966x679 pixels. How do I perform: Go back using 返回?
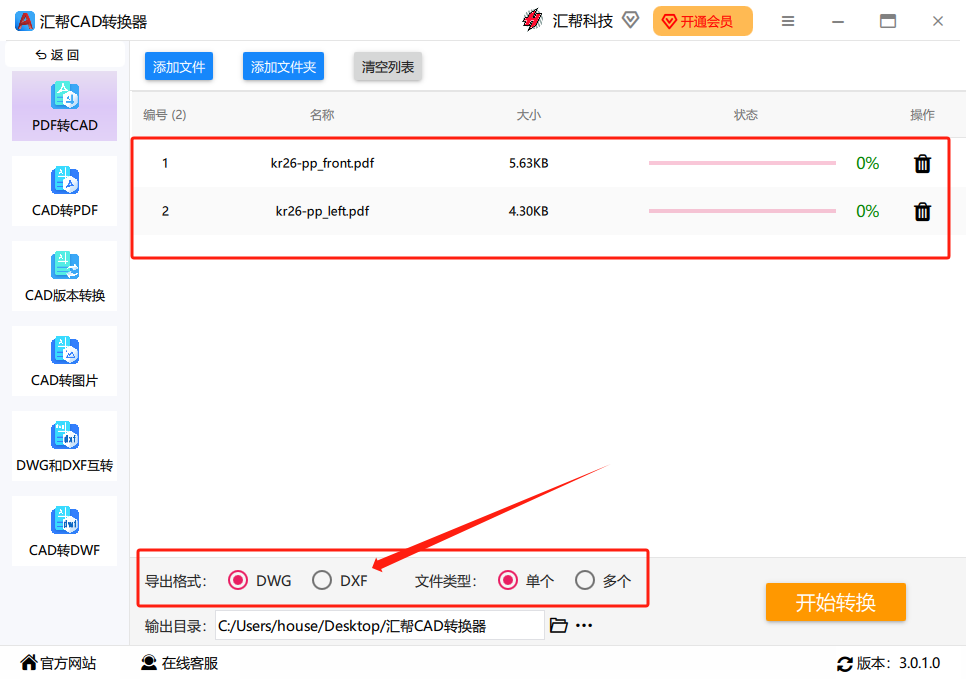point(58,55)
